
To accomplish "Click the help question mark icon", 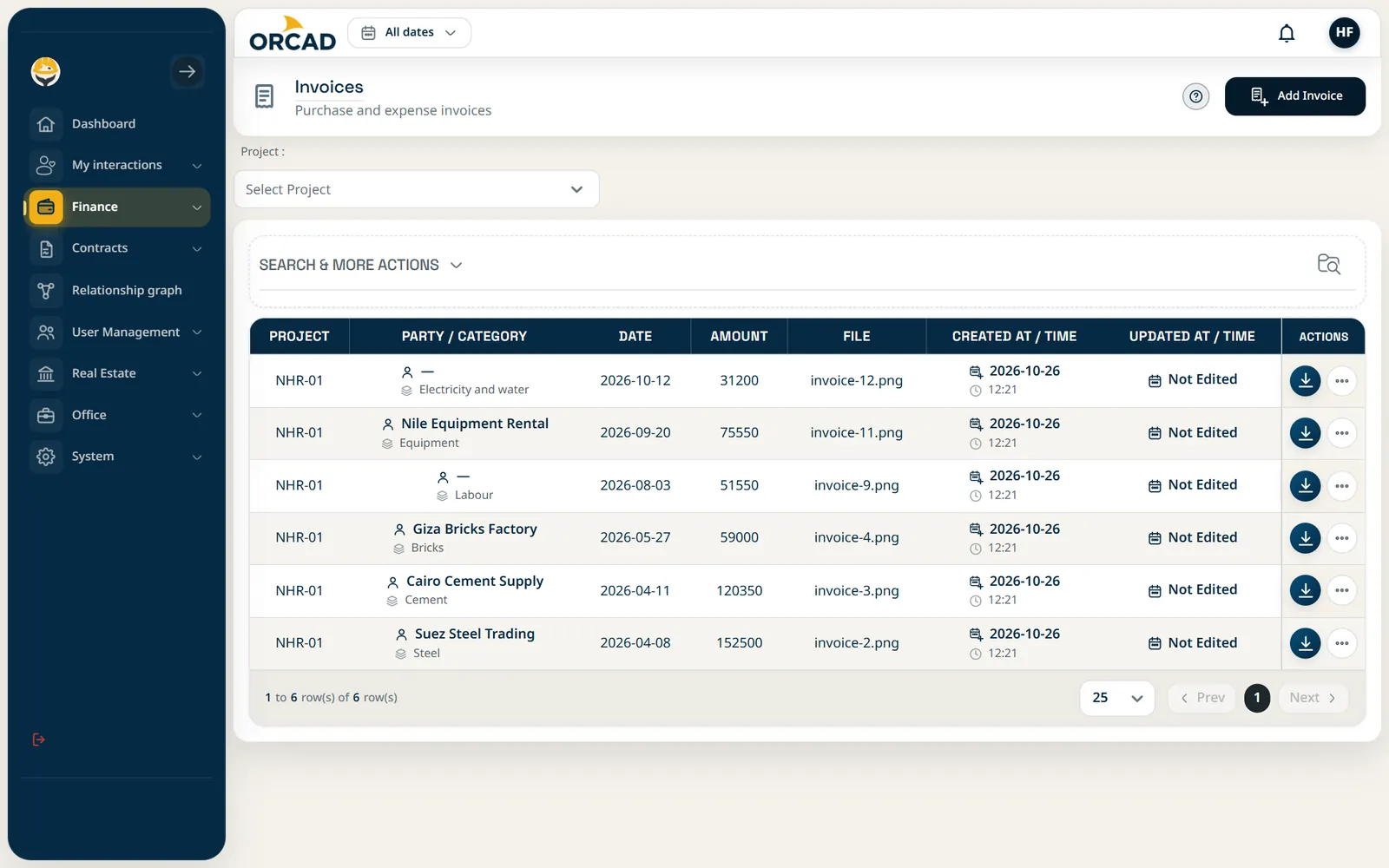I will (x=1195, y=96).
